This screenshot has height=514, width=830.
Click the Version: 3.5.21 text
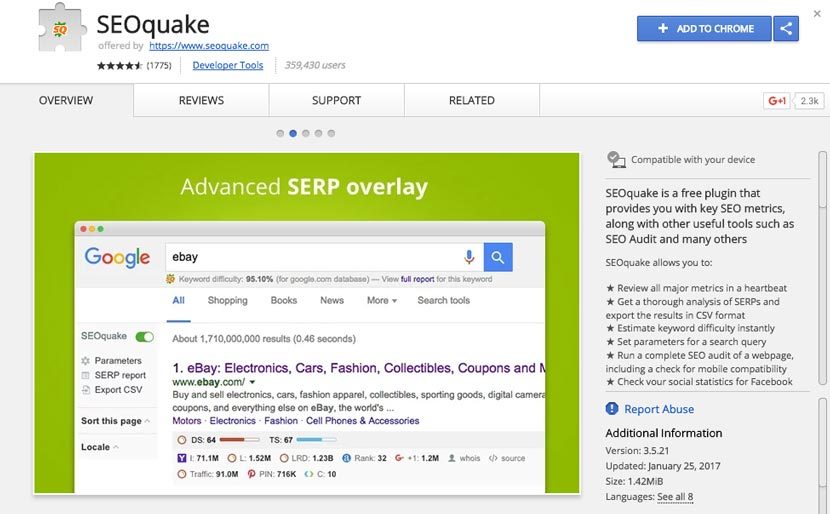637,451
